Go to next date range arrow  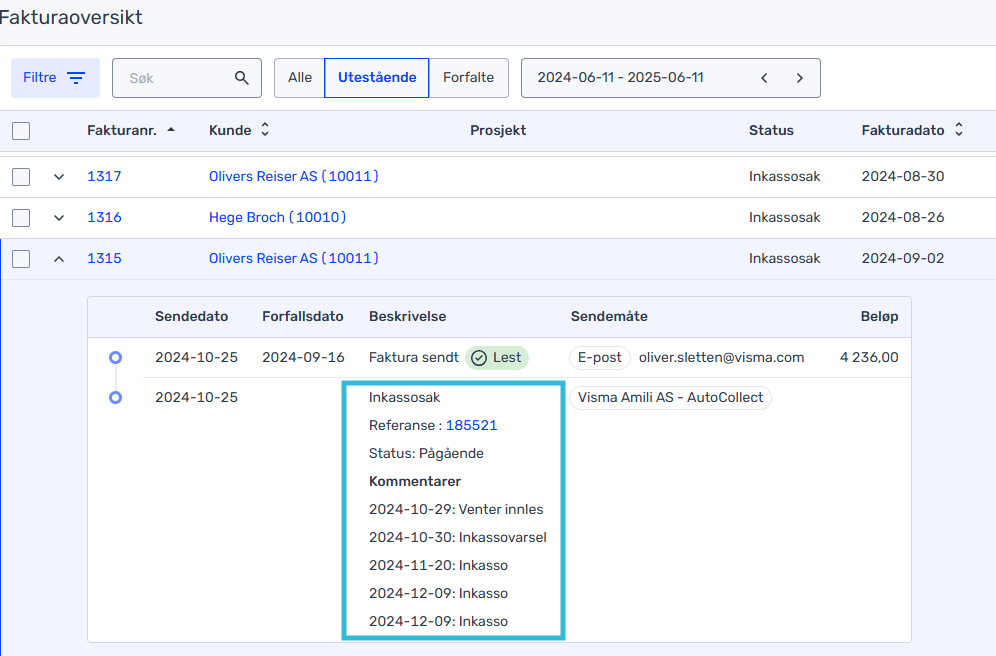pos(799,78)
